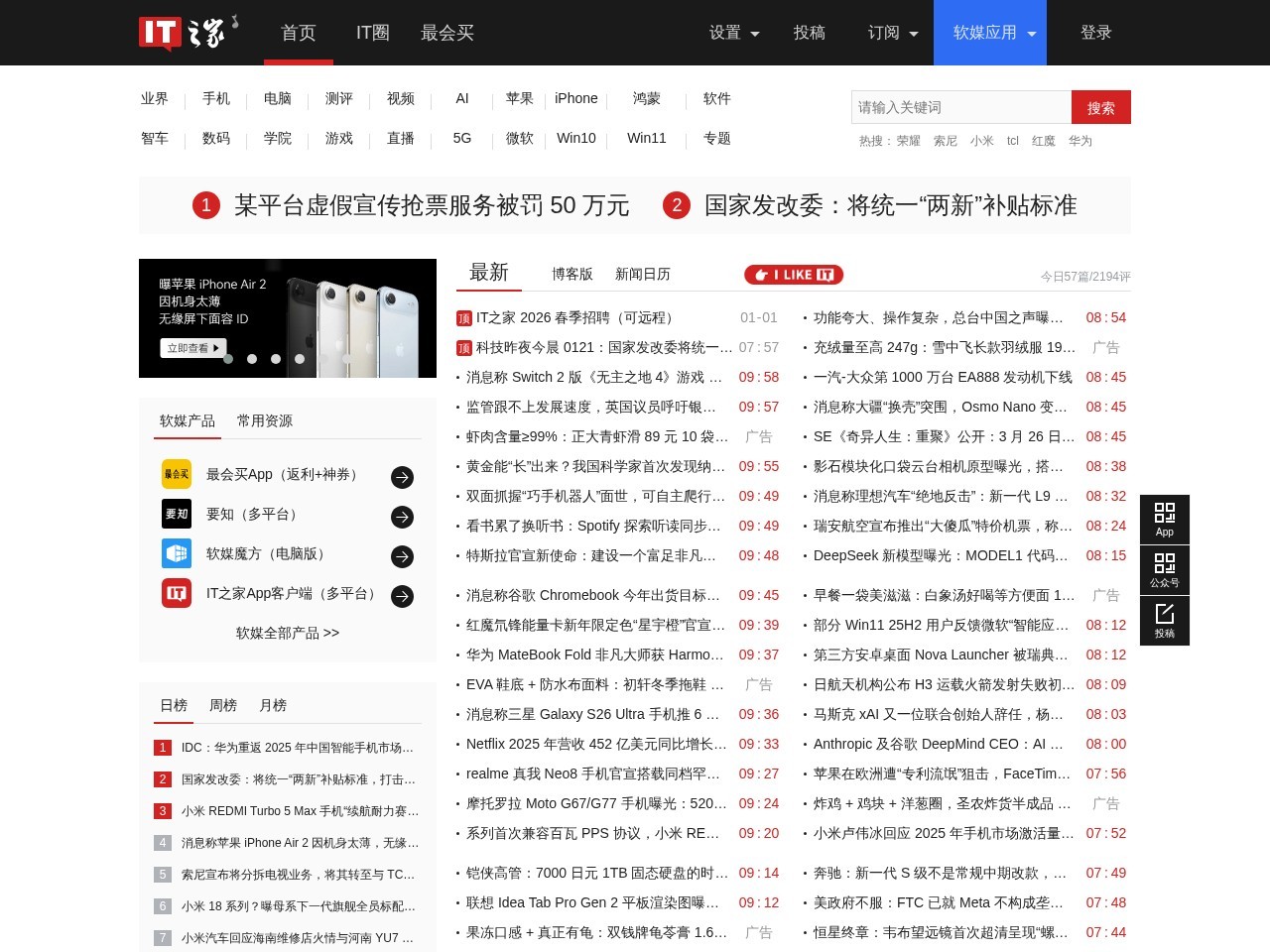1270x952 pixels.
Task: Switch to the 周榜 ranking tab
Action: pos(223,705)
